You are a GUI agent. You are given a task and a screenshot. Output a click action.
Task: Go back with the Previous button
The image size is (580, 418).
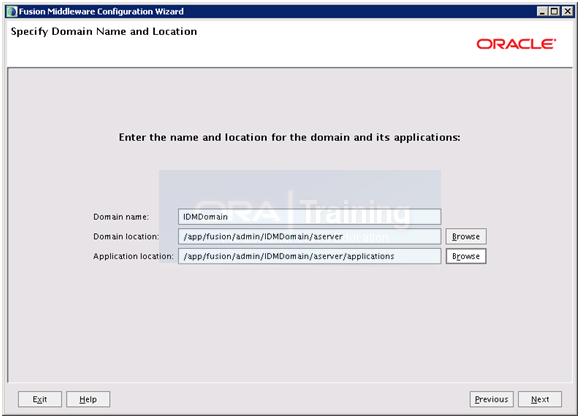click(491, 399)
